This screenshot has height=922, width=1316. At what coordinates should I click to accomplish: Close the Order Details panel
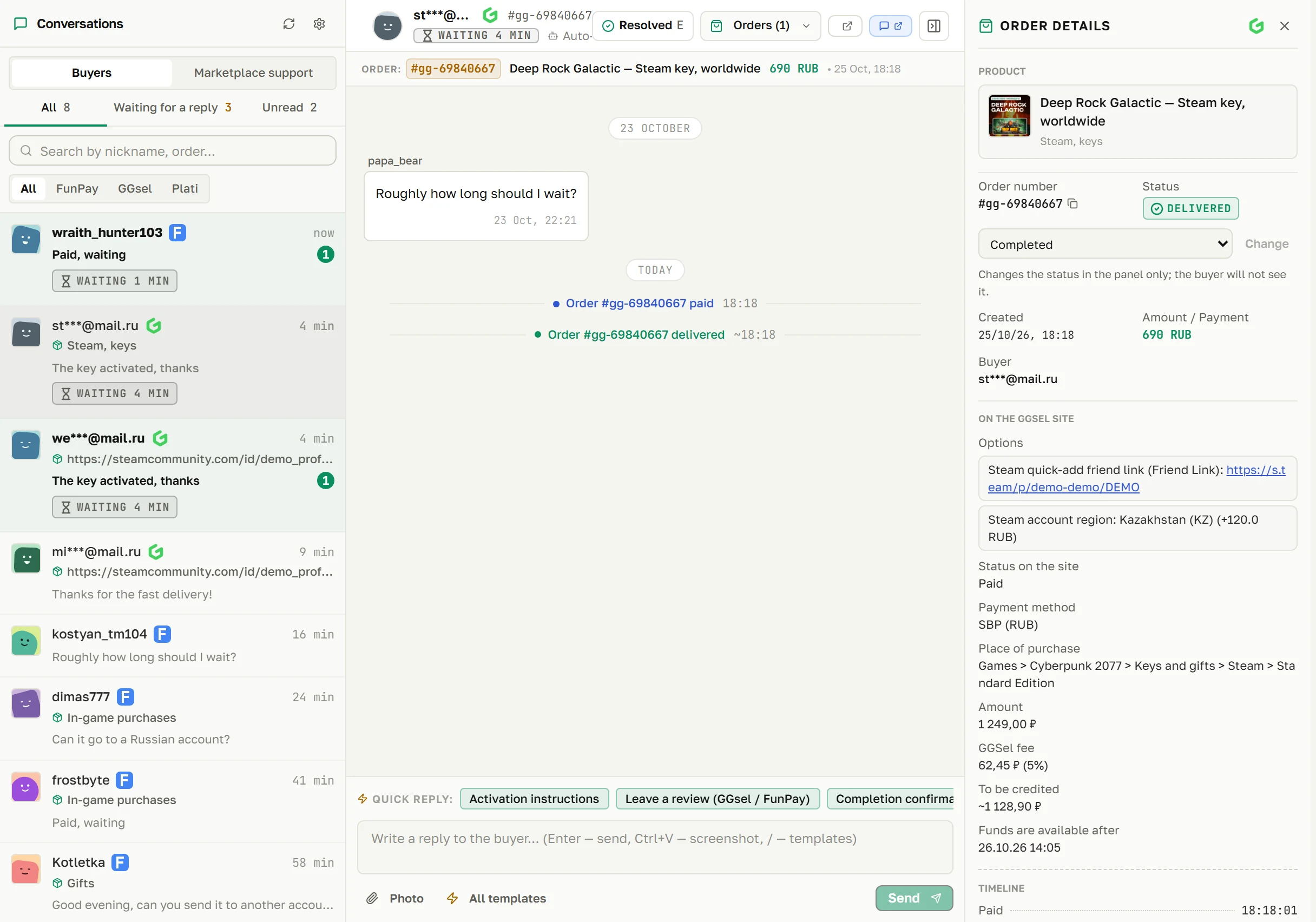1285,26
